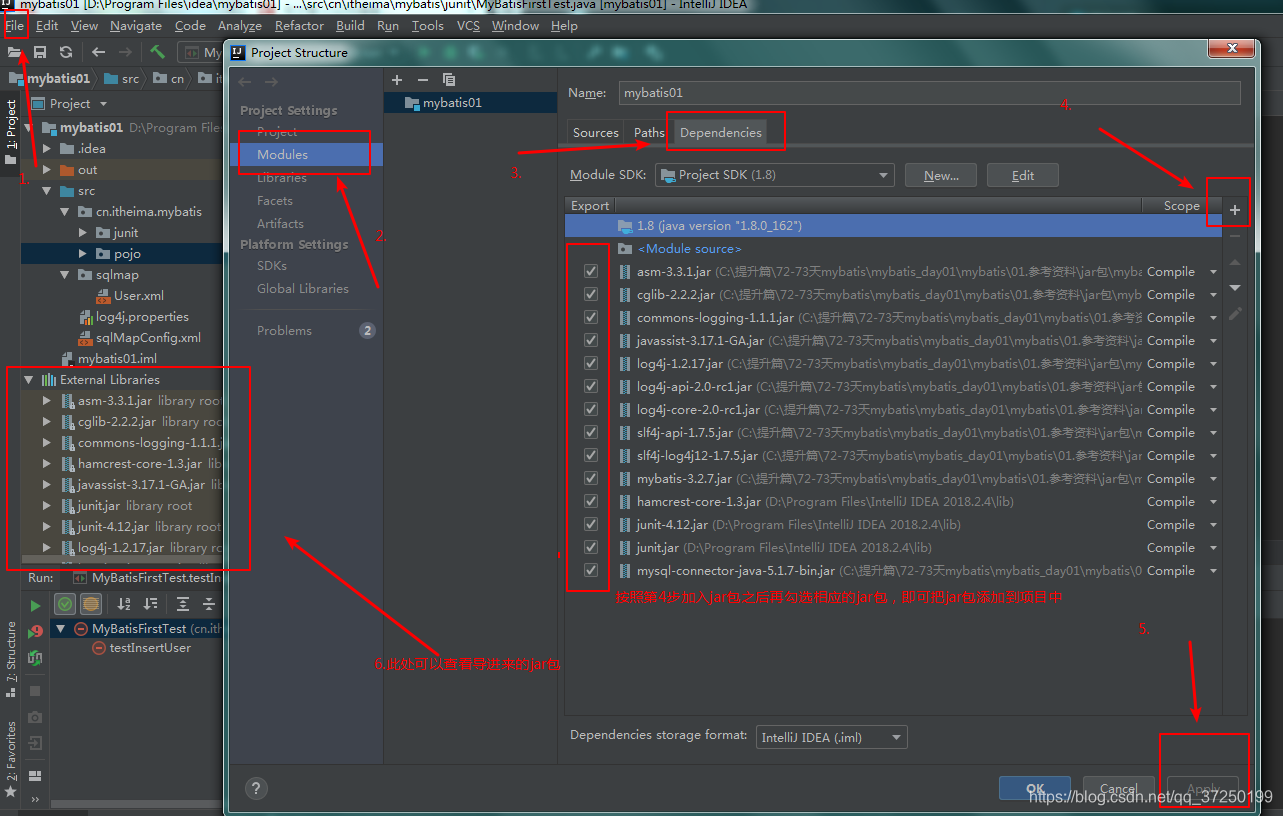This screenshot has width=1283, height=816.
Task: Click the Synchronize refresh icon in toolbar
Action: coord(65,52)
